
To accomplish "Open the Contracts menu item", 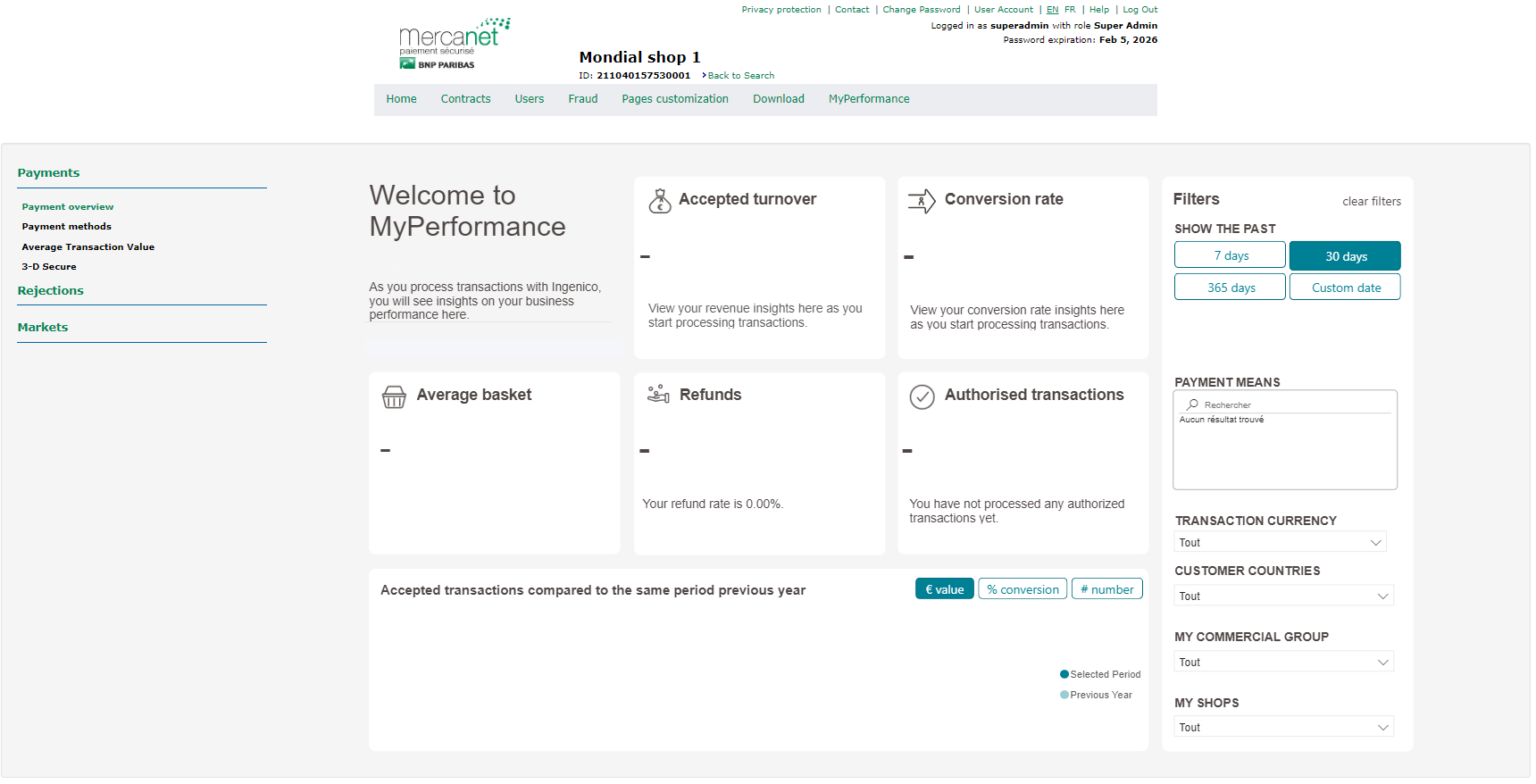I will (465, 99).
